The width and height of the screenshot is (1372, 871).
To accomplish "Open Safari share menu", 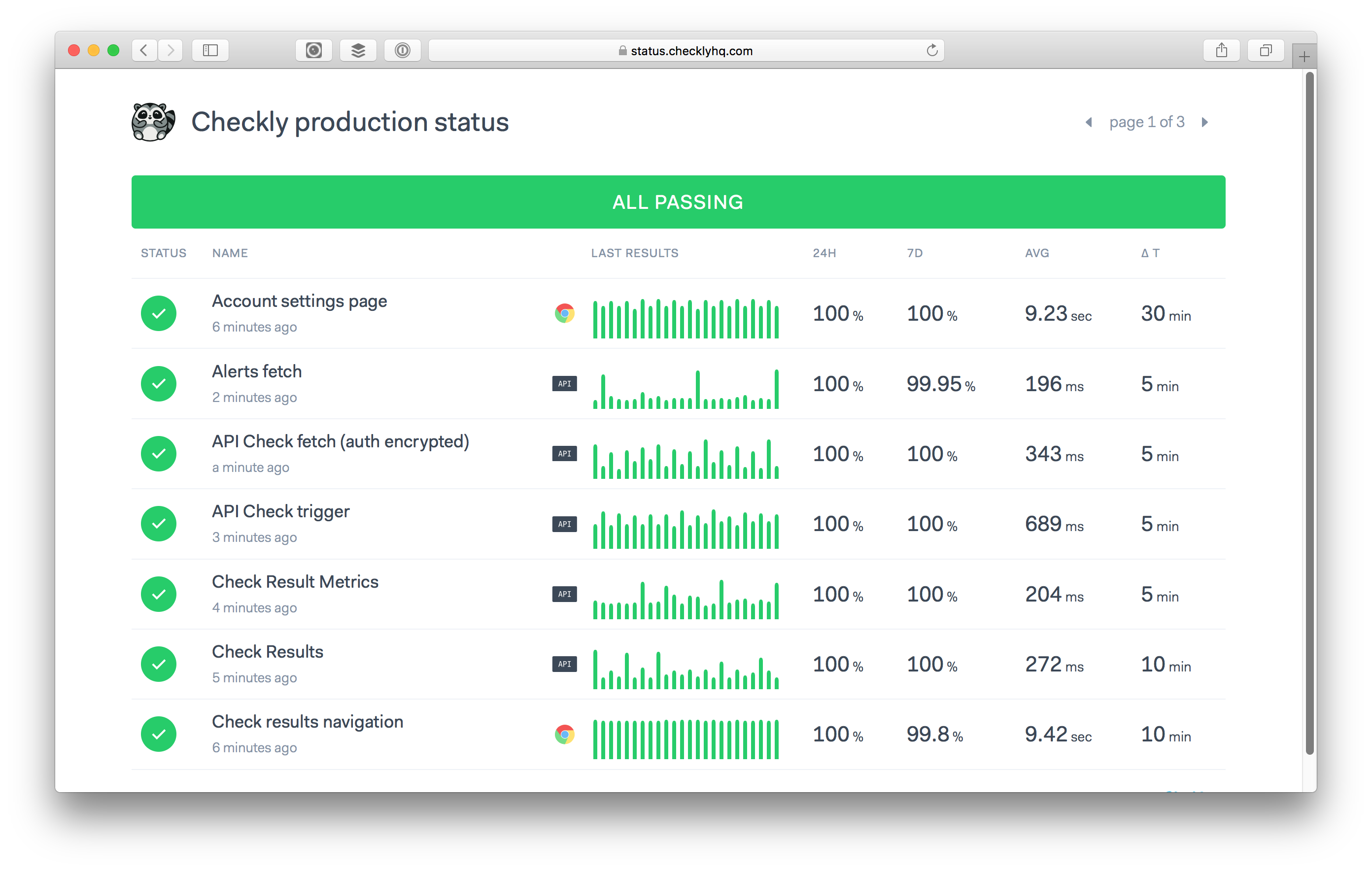I will (1221, 51).
